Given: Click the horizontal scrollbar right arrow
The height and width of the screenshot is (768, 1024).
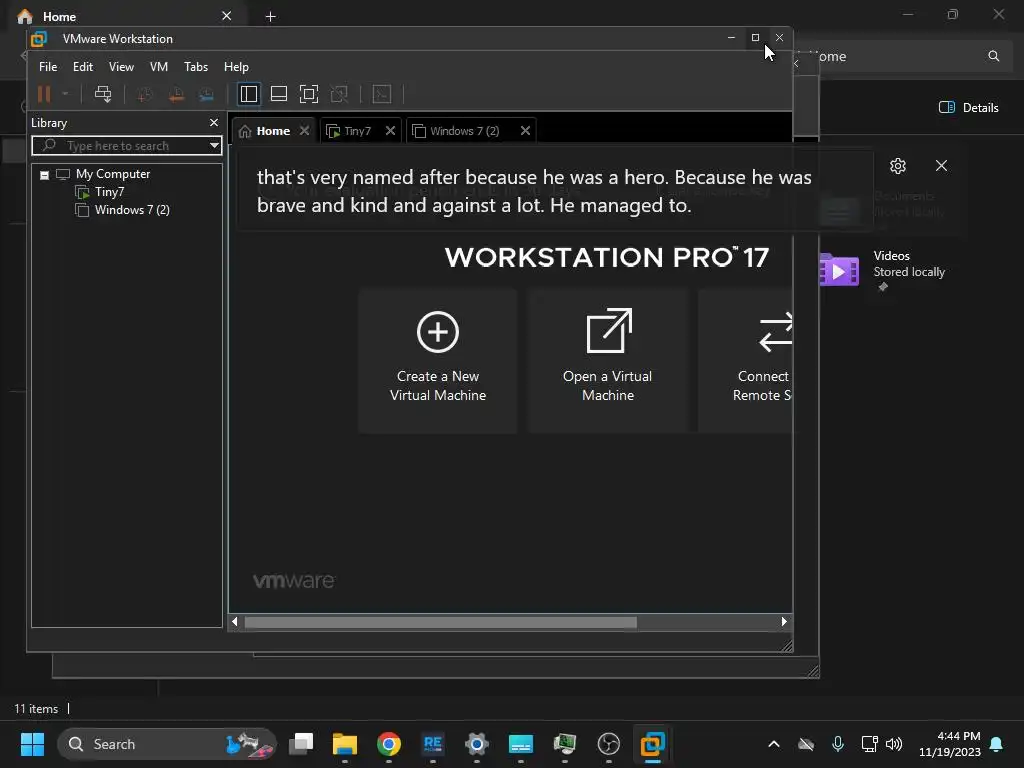Looking at the screenshot, I should click(784, 622).
